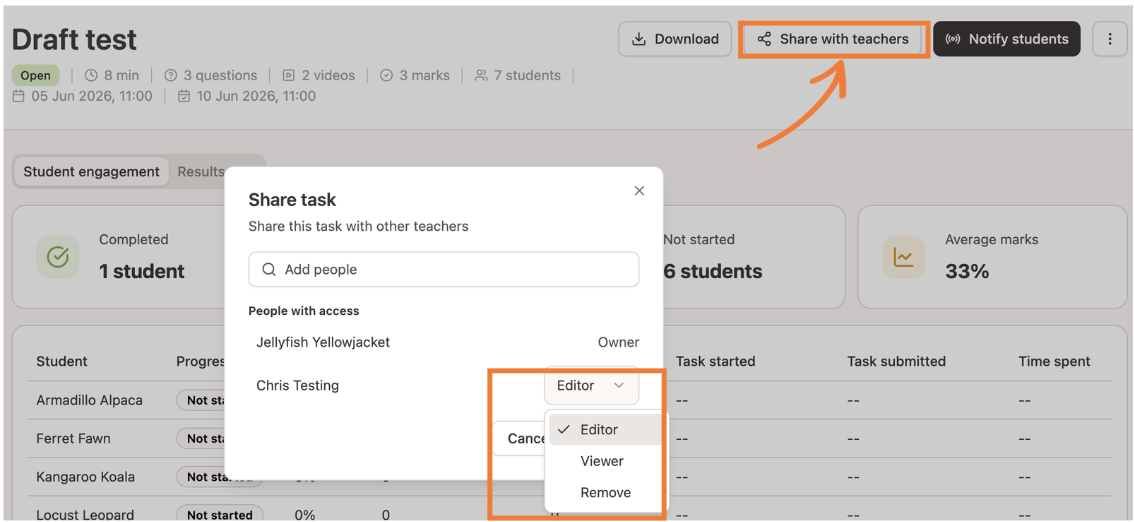Click the chevron arrow in Editor dropdown
Screen dimensions: 1134x522
618,385
